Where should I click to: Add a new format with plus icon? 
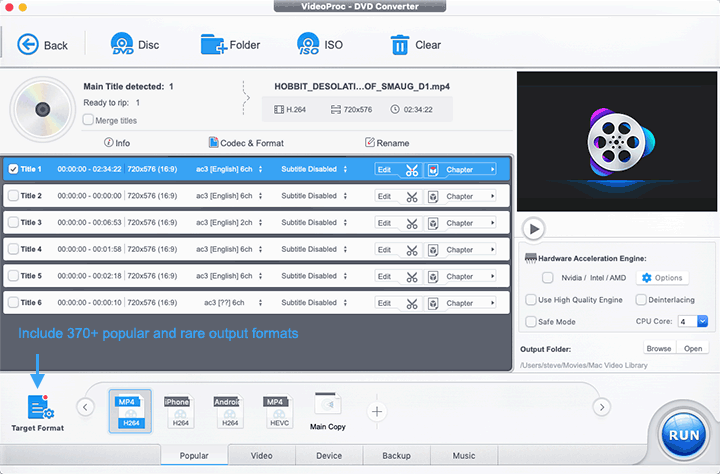pyautogui.click(x=377, y=412)
